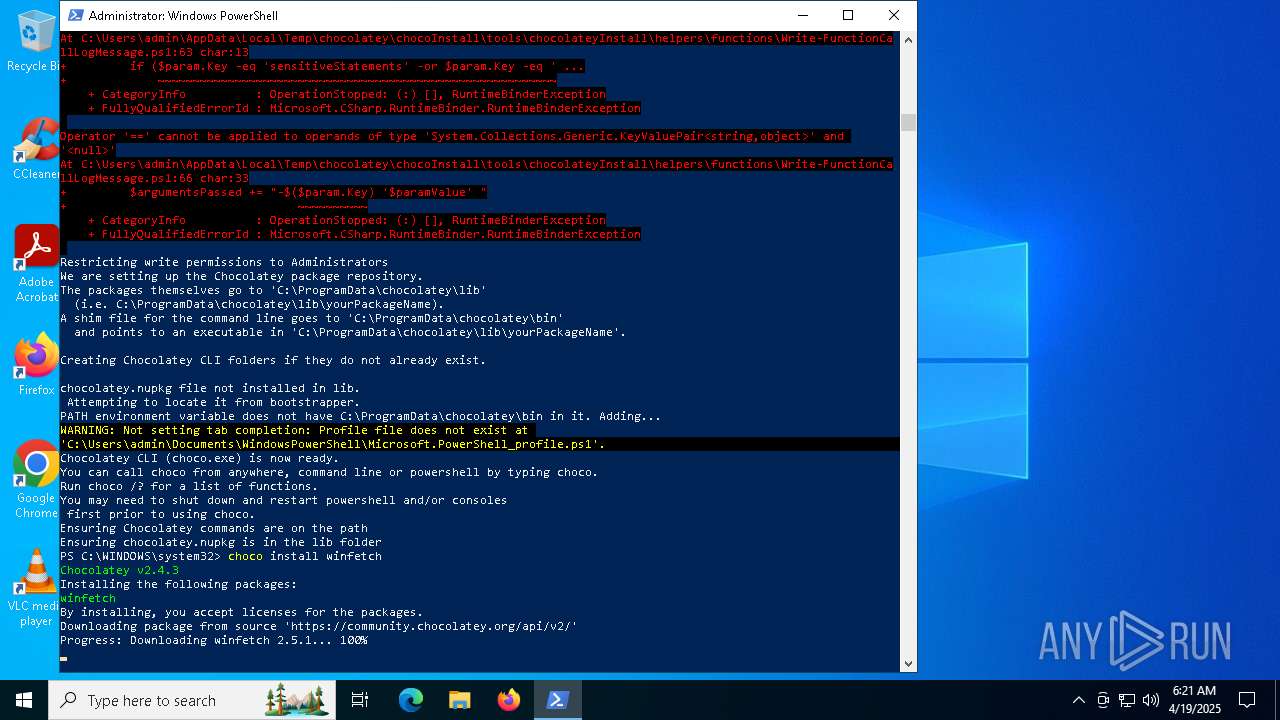Viewport: 1280px width, 720px height.
Task: Open the Google Chrome desktop shortcut
Action: click(x=35, y=479)
